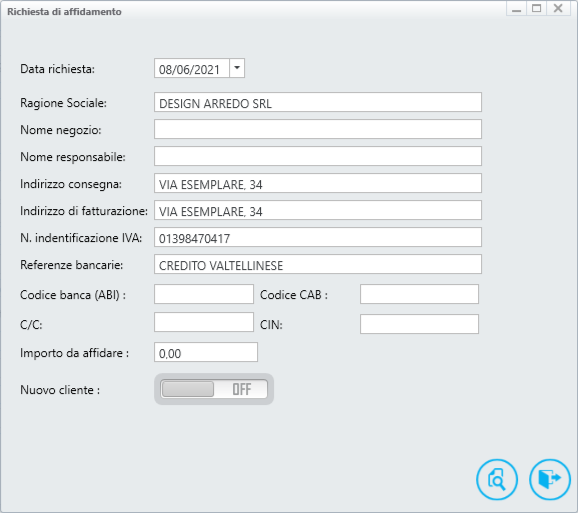Click the Referenze bancarie field

click(x=318, y=264)
